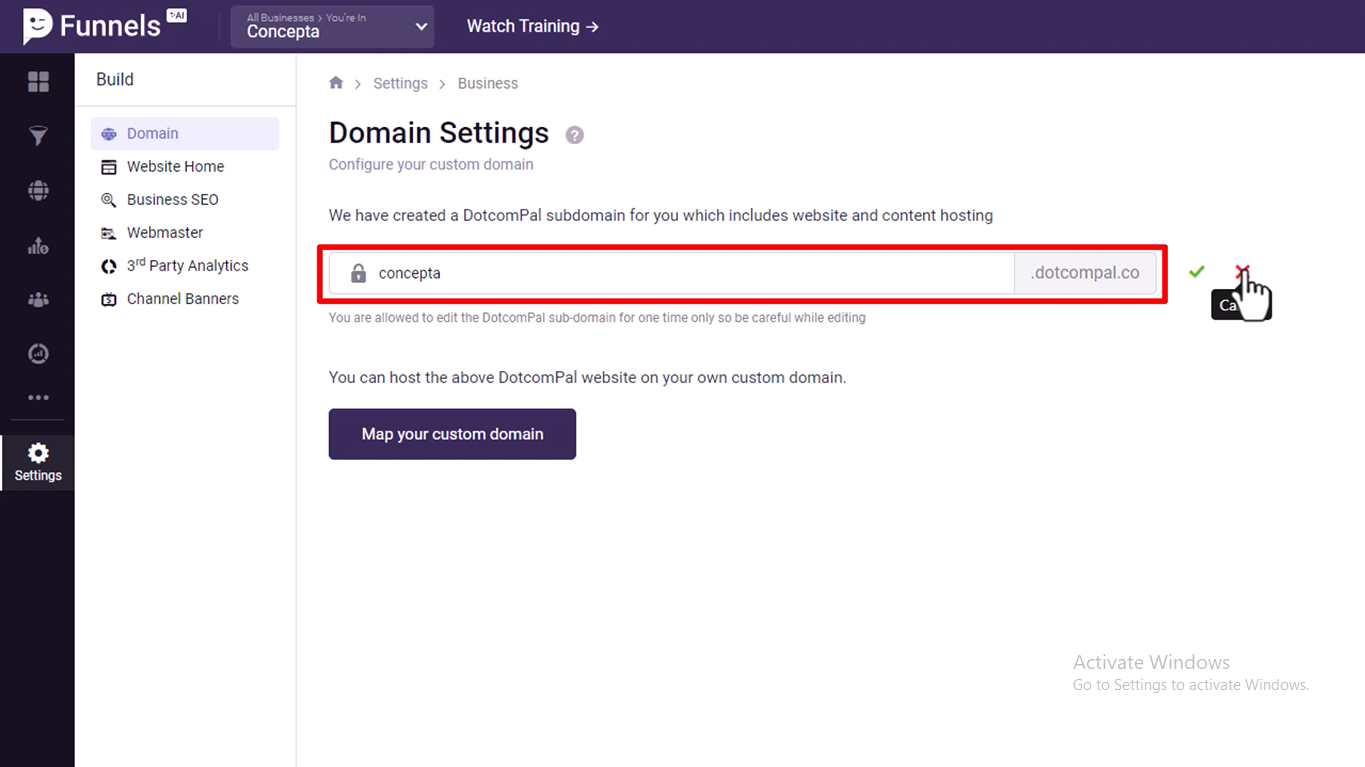Click Map your custom domain button
Viewport: 1365px width, 767px height.
pos(452,434)
